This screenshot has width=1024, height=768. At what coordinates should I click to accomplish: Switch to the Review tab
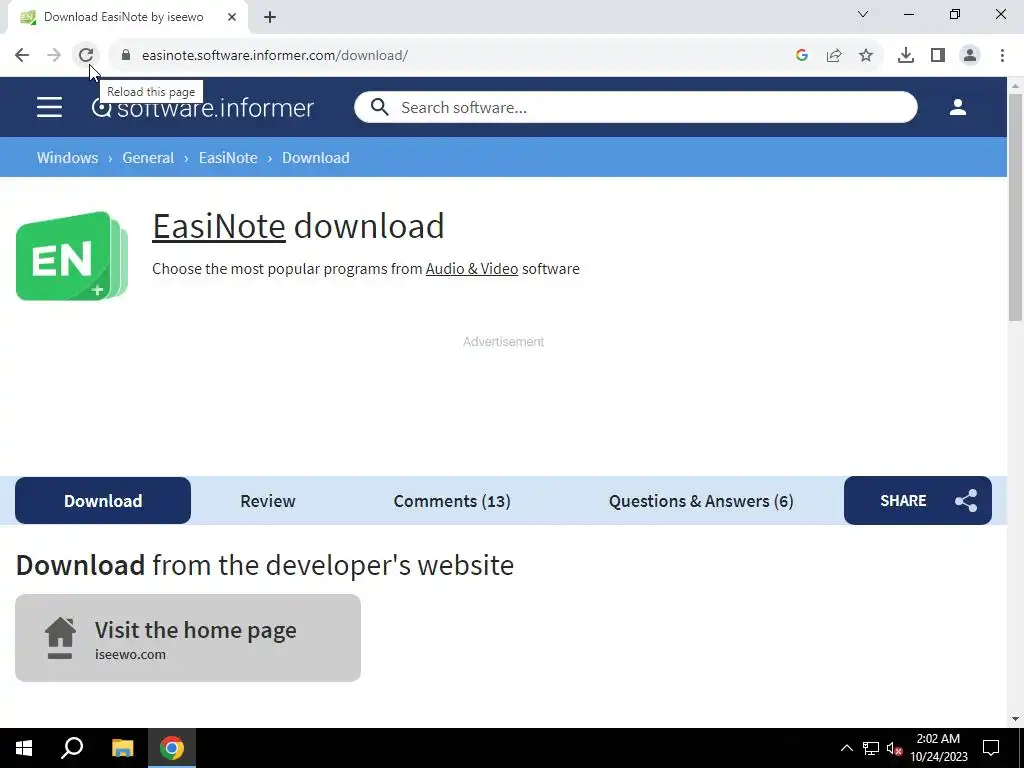(268, 501)
